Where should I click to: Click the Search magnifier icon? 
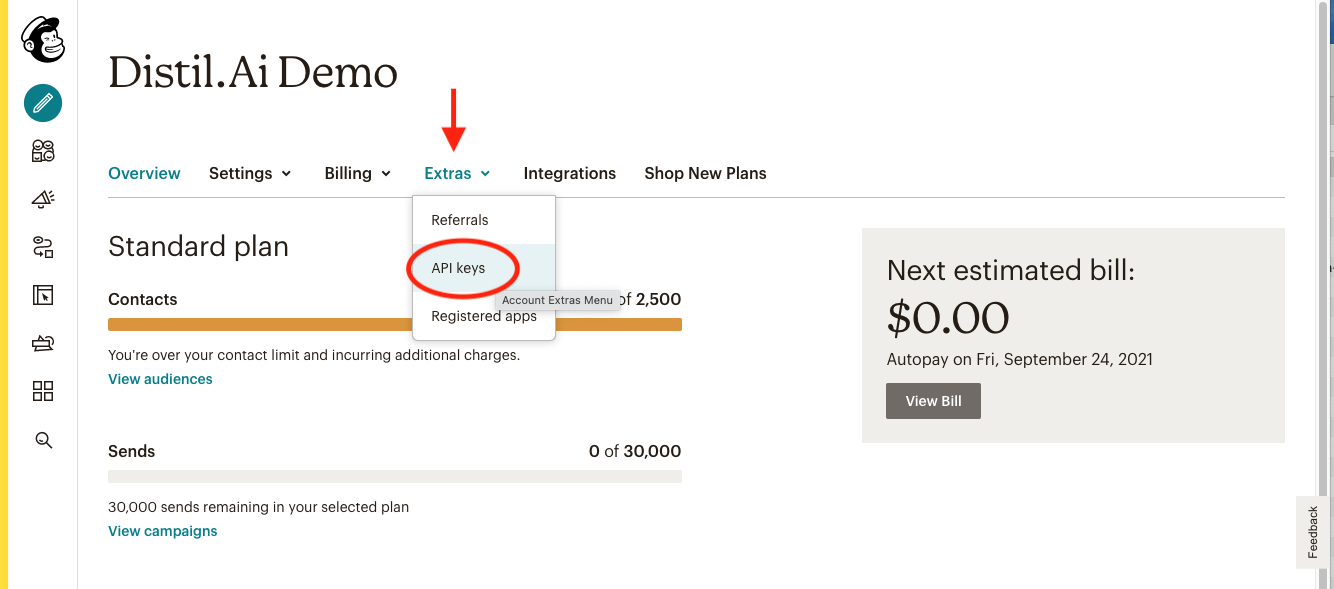click(43, 440)
